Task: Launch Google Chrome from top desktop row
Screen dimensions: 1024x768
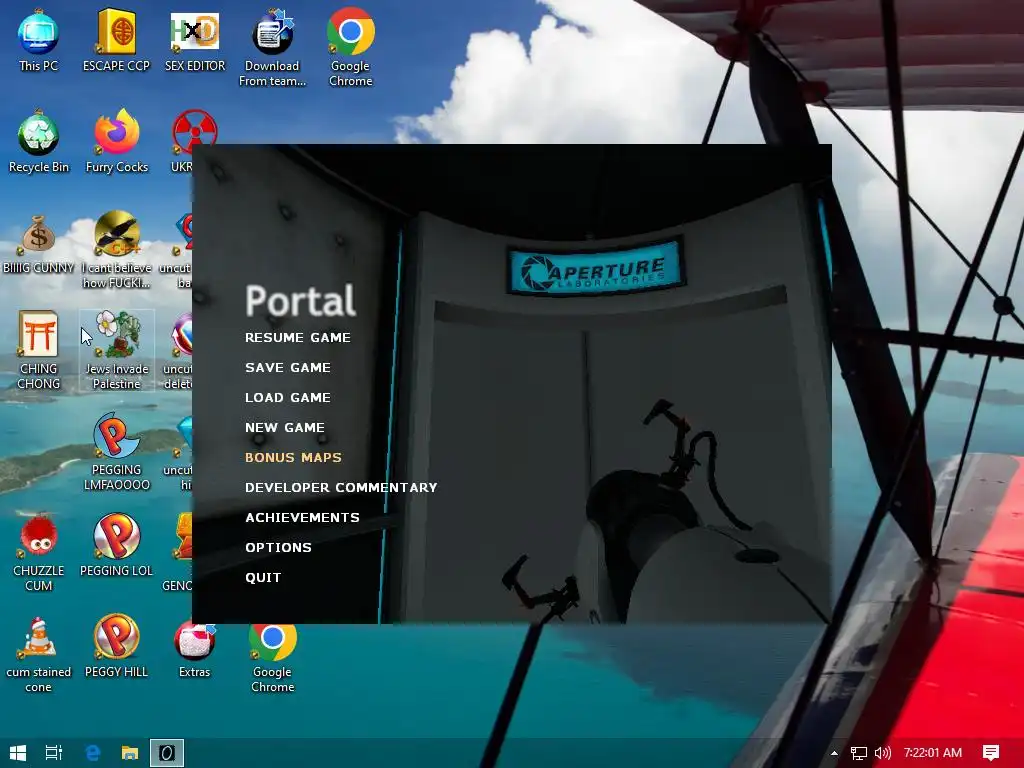Action: (351, 48)
